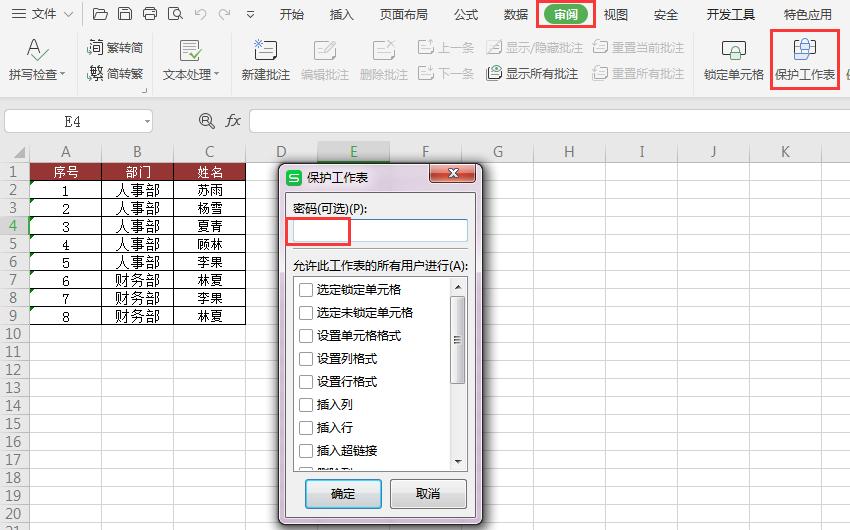The width and height of the screenshot is (850, 530).
Task: Click the print preview icon
Action: (x=175, y=14)
